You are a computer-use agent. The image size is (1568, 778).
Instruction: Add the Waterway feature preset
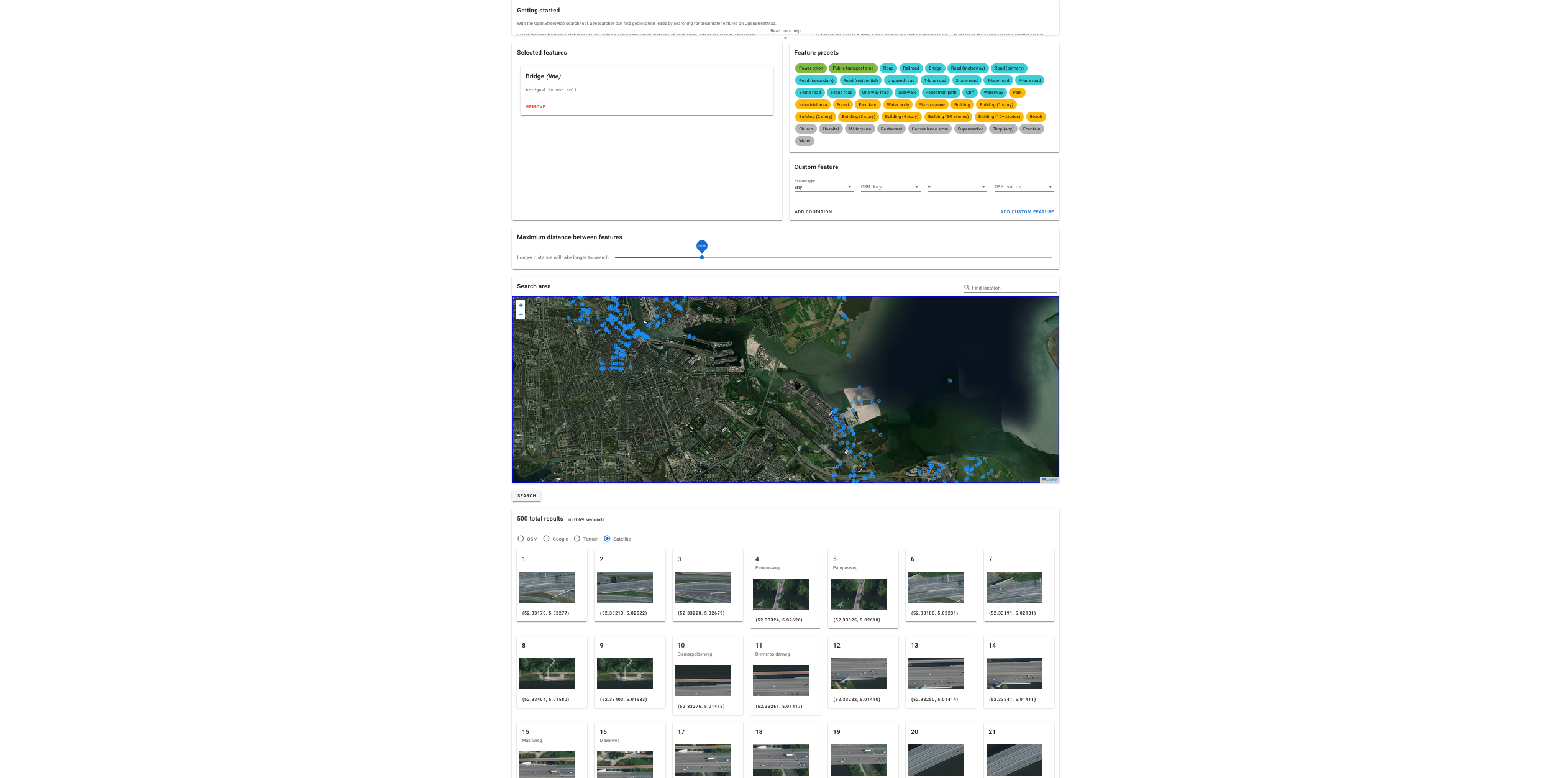tap(993, 92)
